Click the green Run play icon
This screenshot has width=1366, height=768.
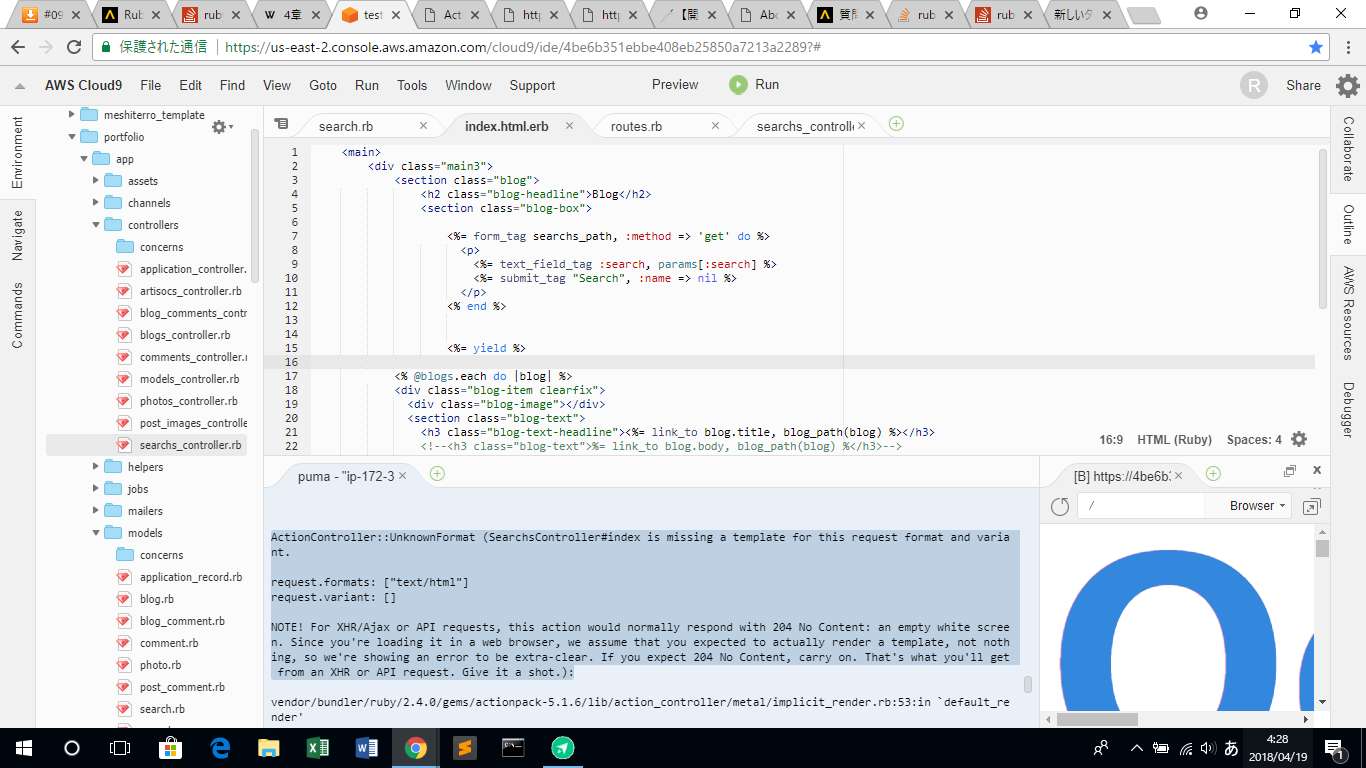coord(738,85)
